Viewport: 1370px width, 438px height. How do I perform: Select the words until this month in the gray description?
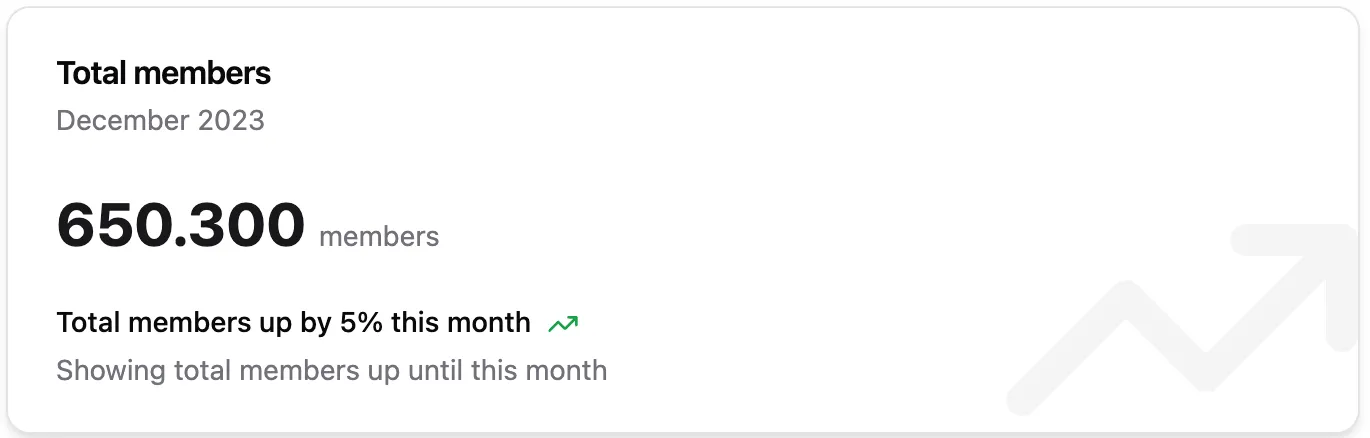point(508,371)
